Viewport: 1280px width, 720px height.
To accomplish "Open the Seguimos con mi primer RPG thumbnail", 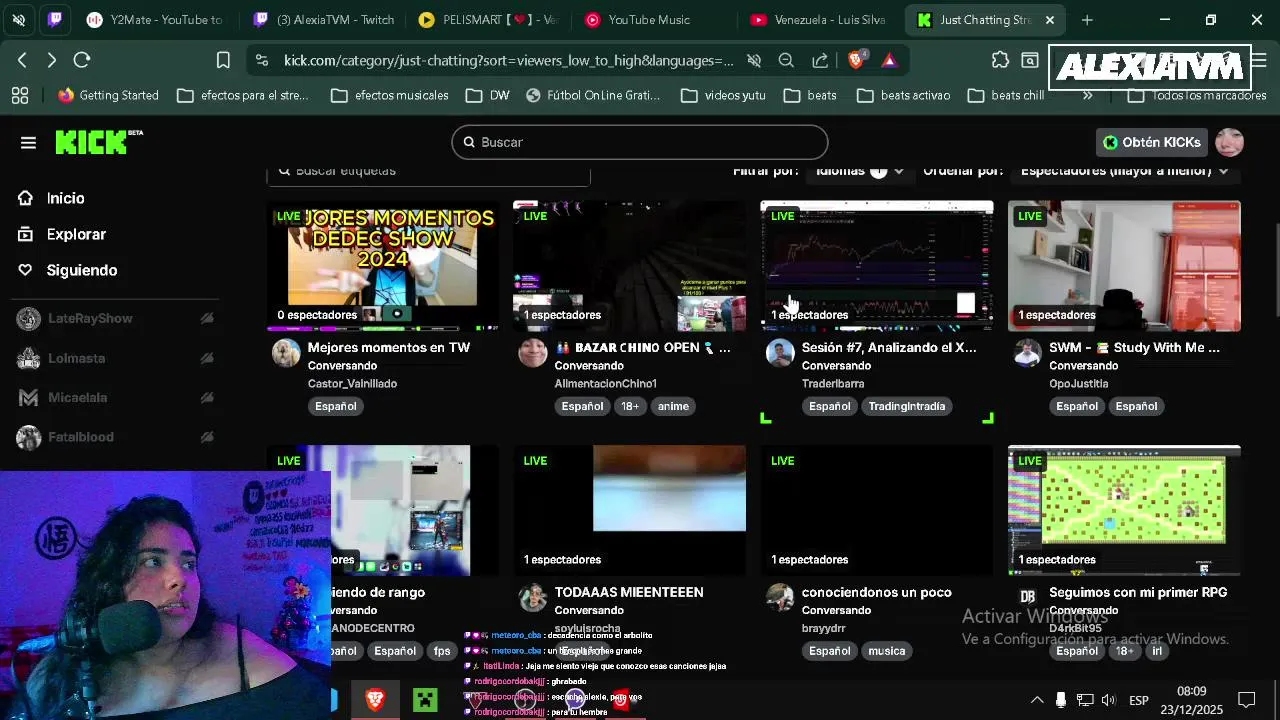I will [x=1124, y=510].
